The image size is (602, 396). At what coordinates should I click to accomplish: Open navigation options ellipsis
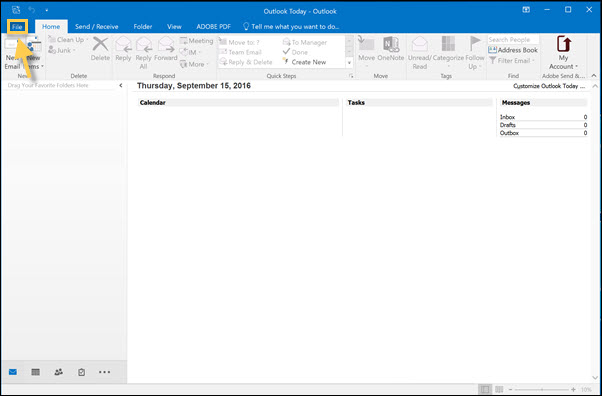(x=104, y=372)
